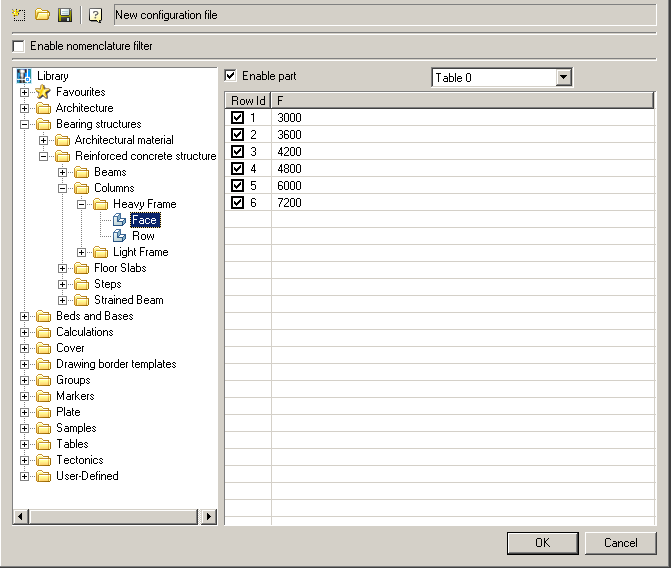
Task: Click the New configuration file icon
Action: [20, 15]
